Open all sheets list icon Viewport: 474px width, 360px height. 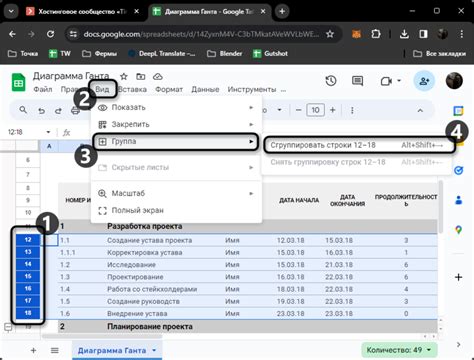[55, 350]
